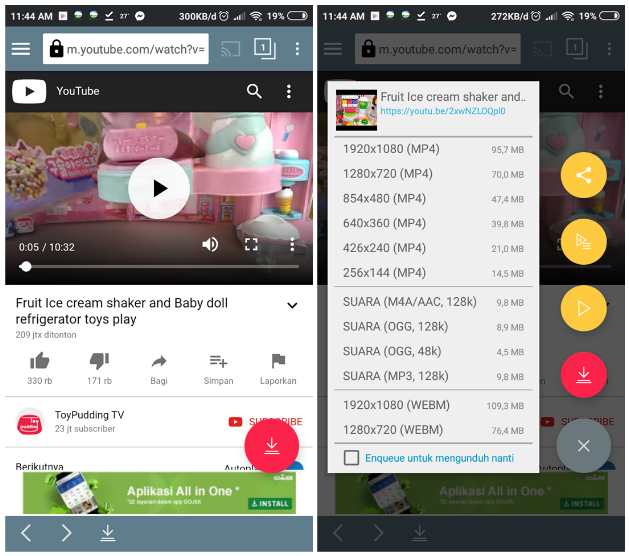The width and height of the screenshot is (629, 556).
Task: Select 1920x1080 (MP4) 95,7 MB option
Action: [433, 149]
